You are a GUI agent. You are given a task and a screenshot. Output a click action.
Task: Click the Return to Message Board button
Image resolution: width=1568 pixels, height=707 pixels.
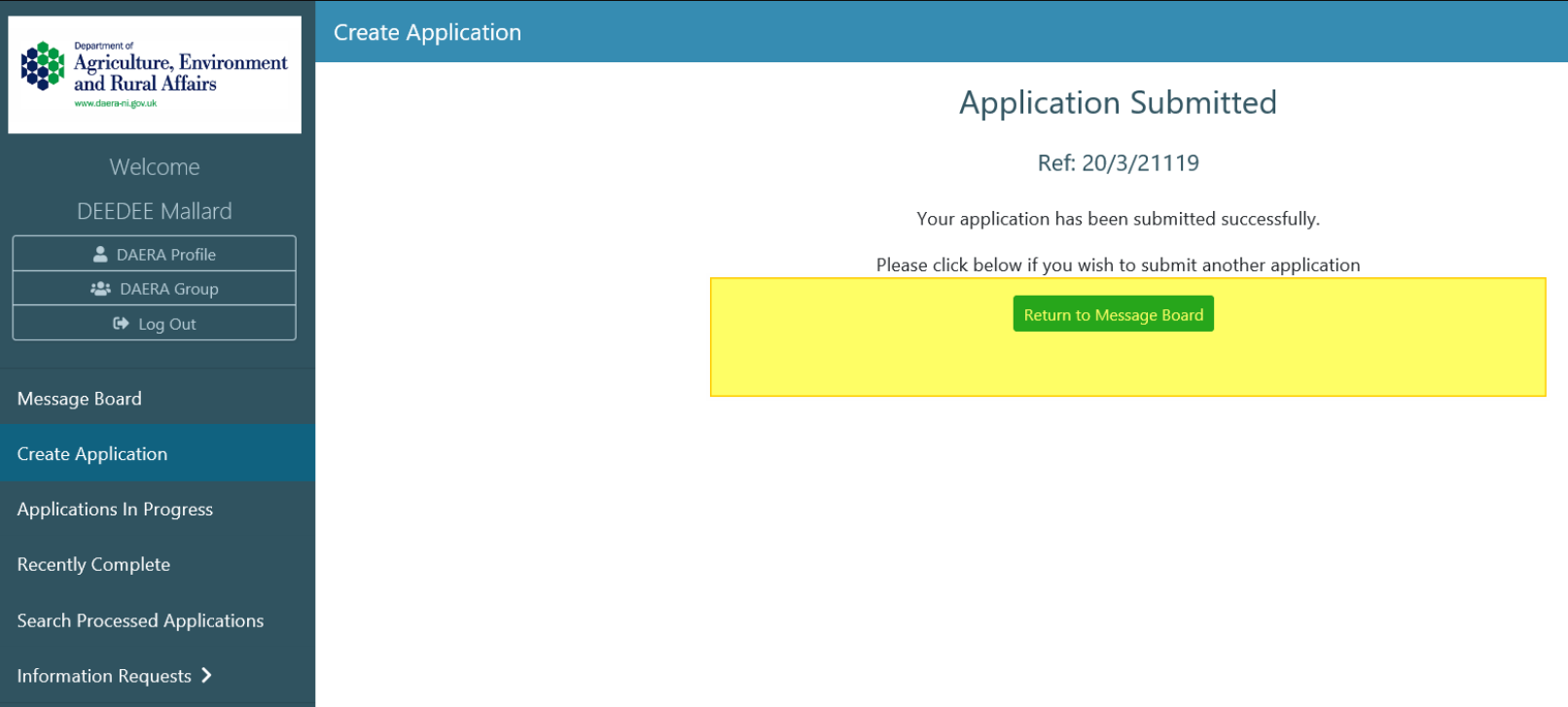(x=1114, y=314)
